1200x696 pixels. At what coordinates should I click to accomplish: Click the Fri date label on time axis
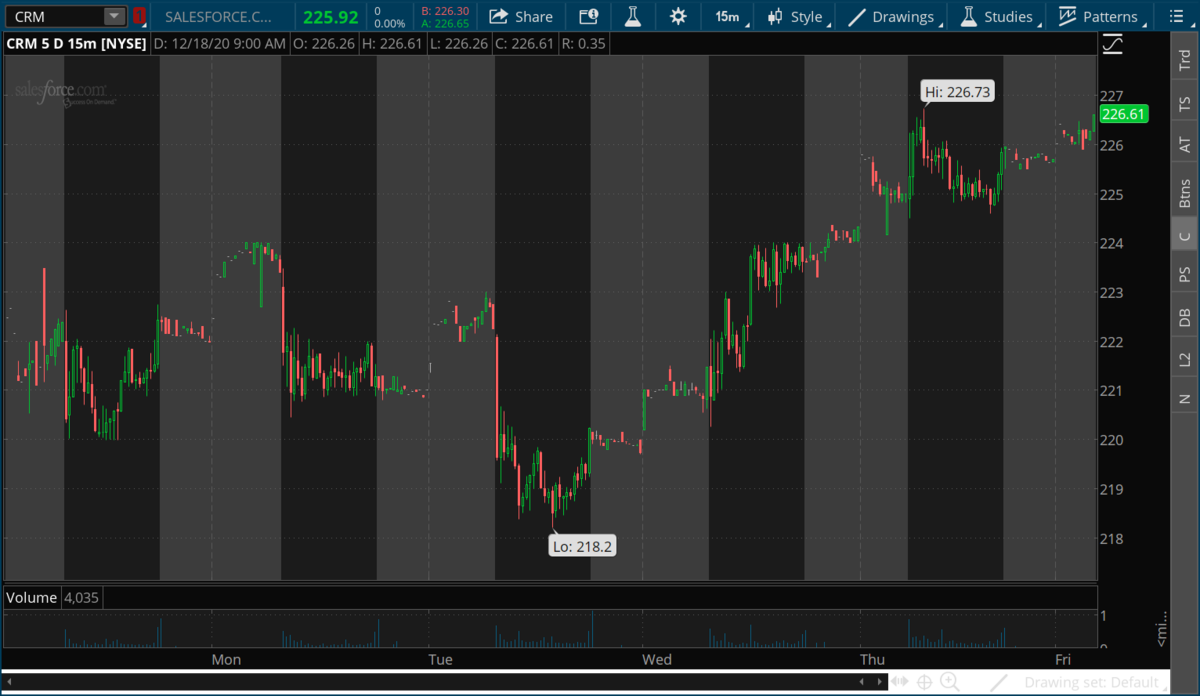pos(1063,659)
